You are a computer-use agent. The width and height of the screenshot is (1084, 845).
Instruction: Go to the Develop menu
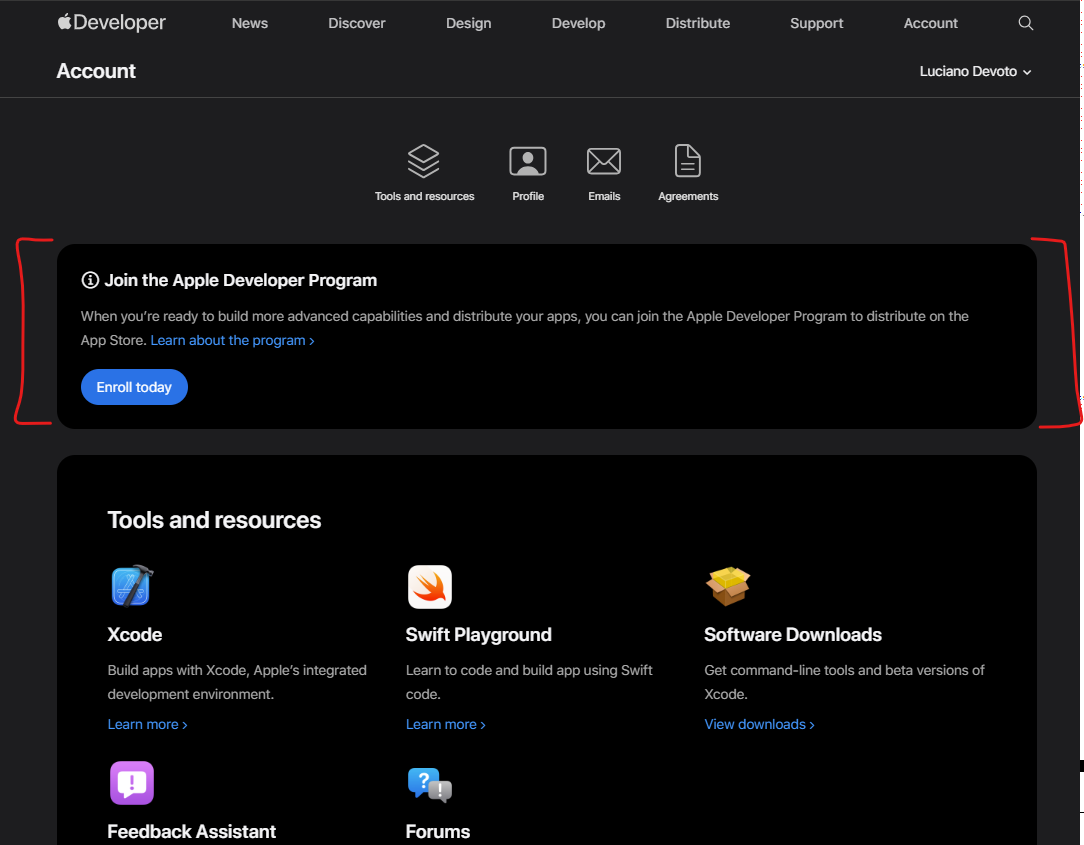578,23
